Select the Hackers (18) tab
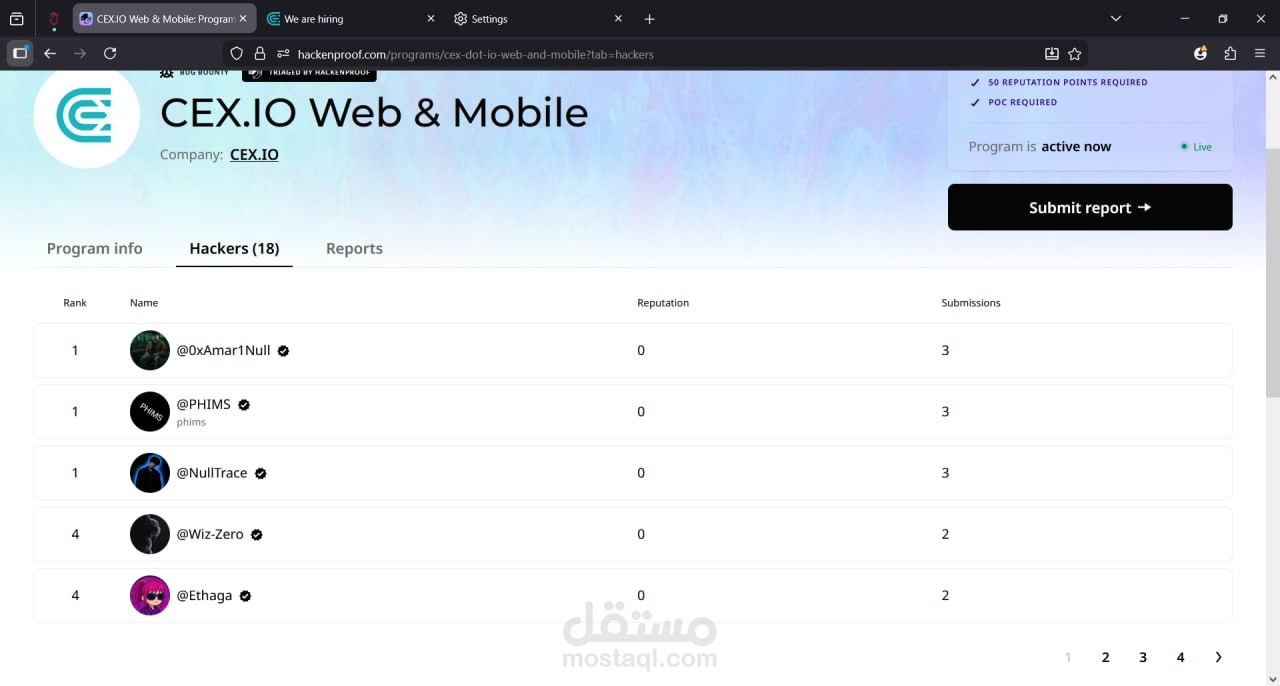The height and width of the screenshot is (686, 1280). [234, 248]
